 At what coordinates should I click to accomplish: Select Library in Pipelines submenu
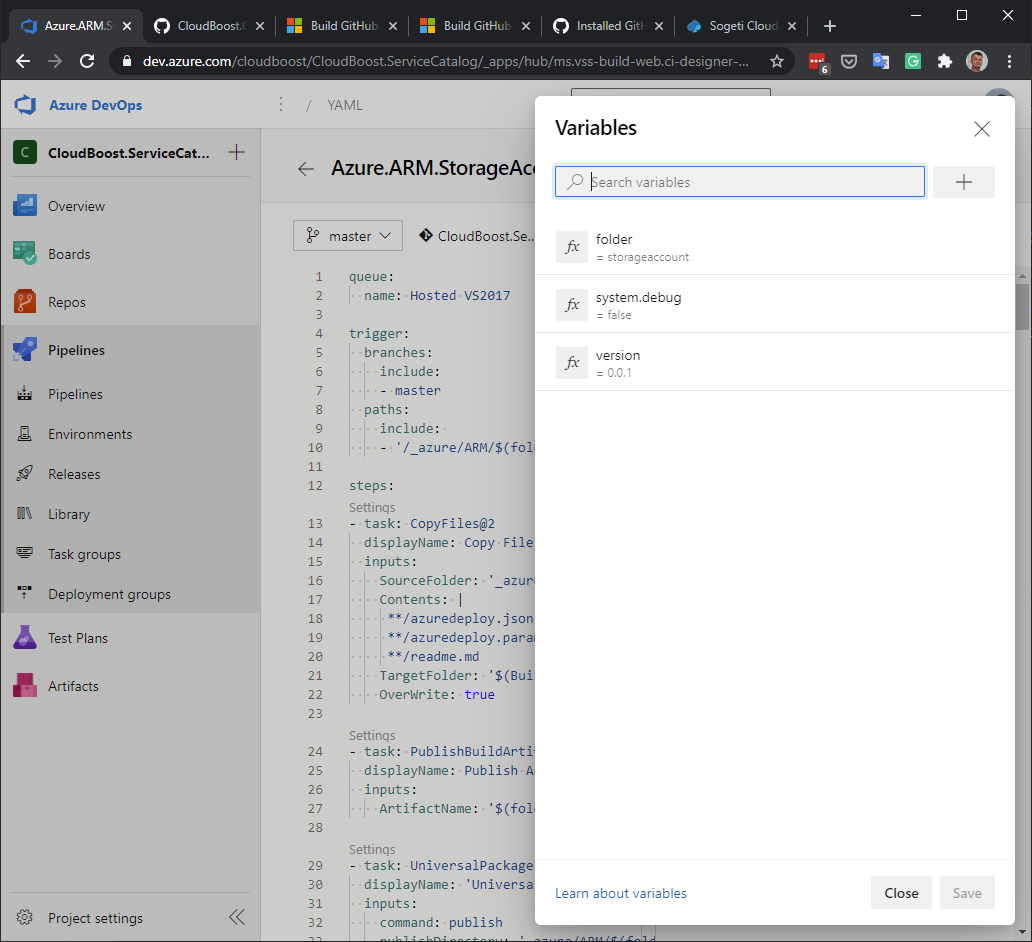69,514
